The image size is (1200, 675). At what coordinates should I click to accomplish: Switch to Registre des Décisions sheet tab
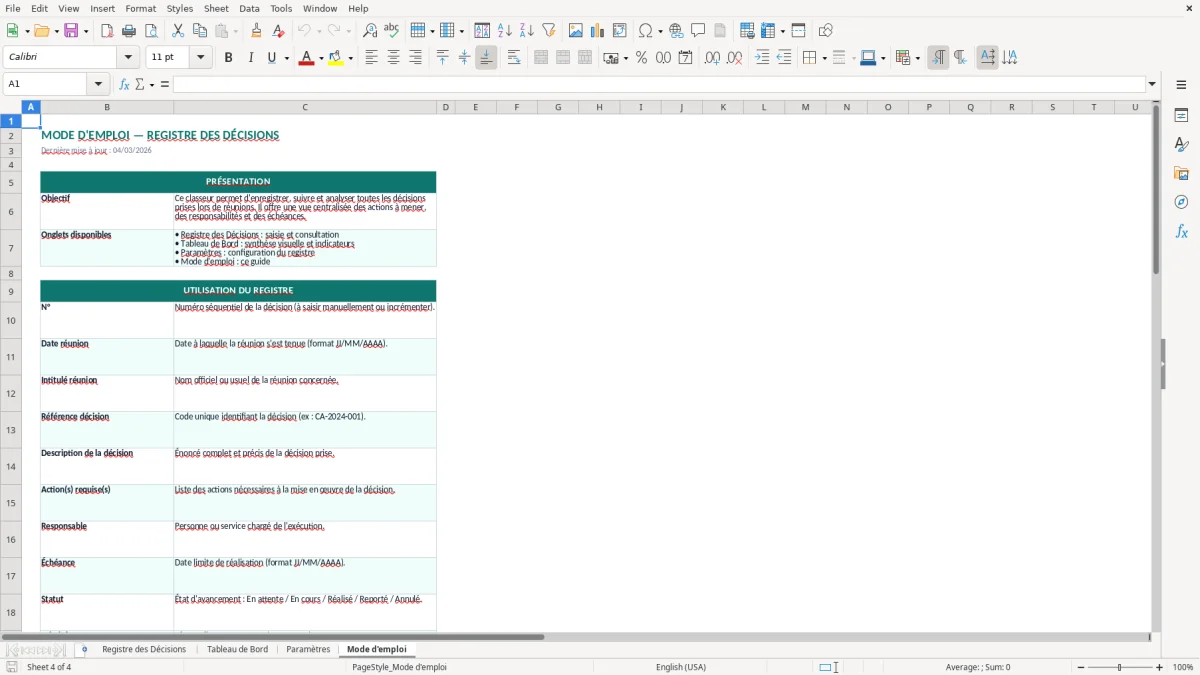pos(144,649)
